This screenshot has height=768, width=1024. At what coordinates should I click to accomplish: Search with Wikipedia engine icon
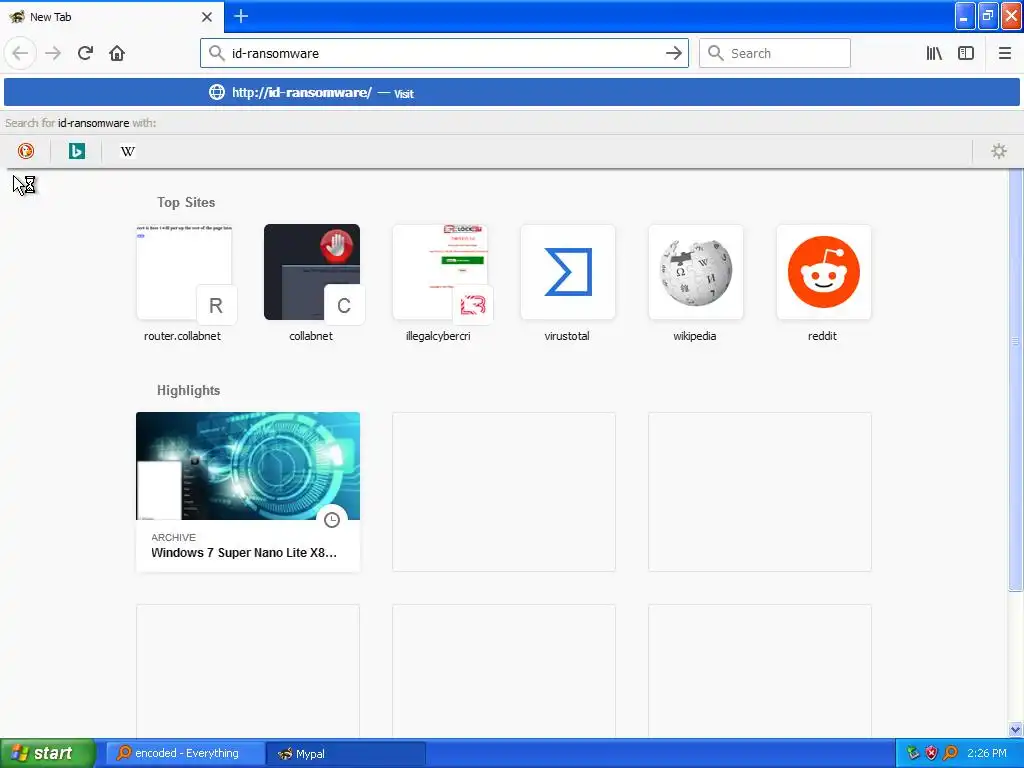127,151
